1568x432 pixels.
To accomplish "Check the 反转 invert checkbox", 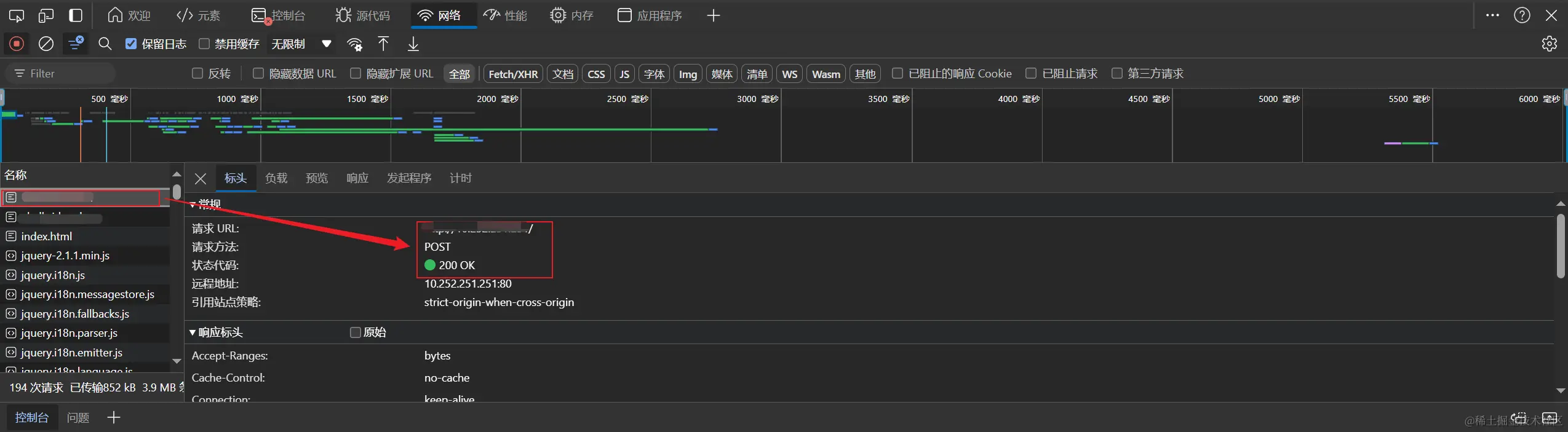I will [197, 73].
